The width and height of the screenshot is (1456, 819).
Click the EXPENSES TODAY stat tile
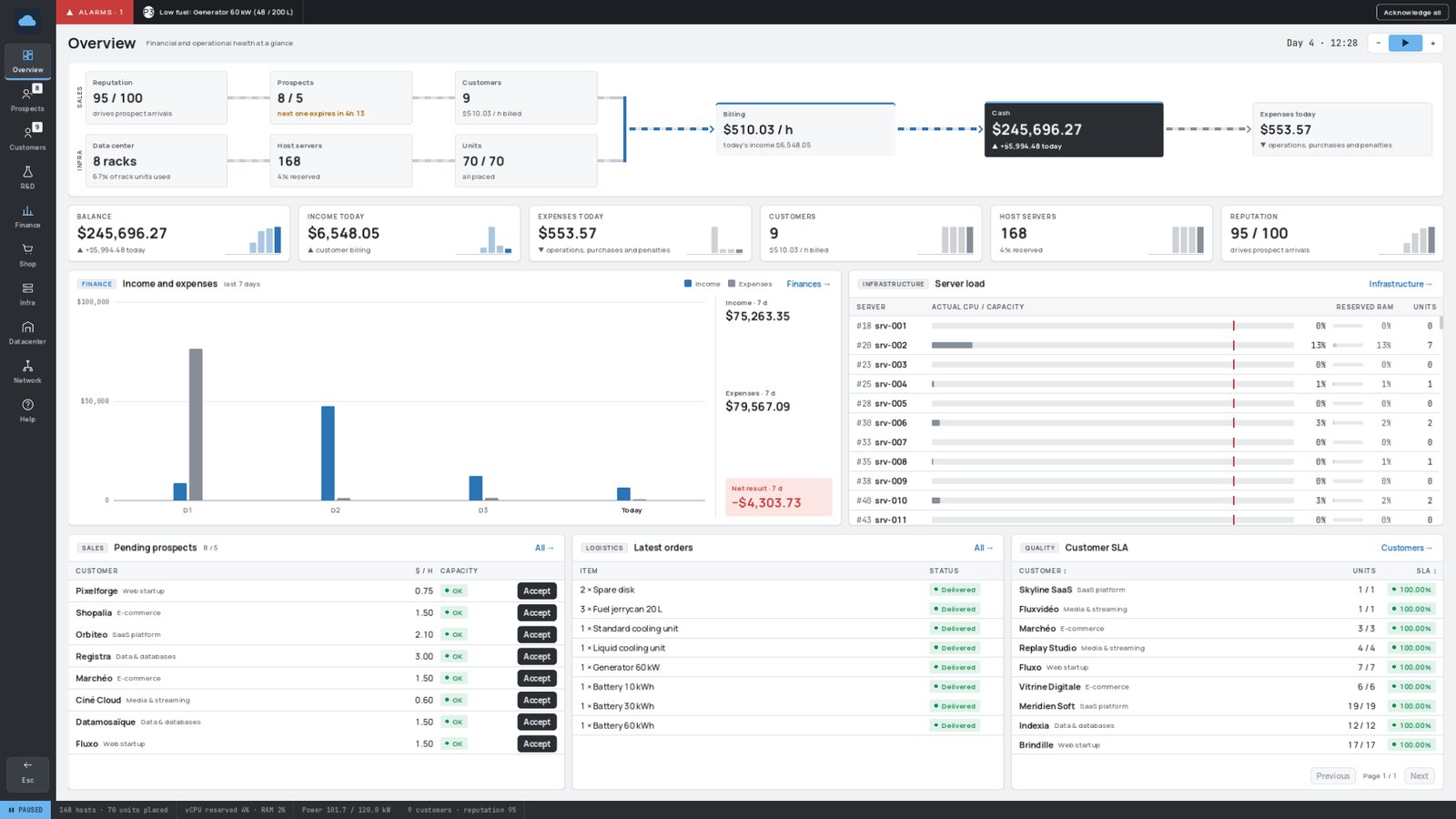tap(641, 233)
